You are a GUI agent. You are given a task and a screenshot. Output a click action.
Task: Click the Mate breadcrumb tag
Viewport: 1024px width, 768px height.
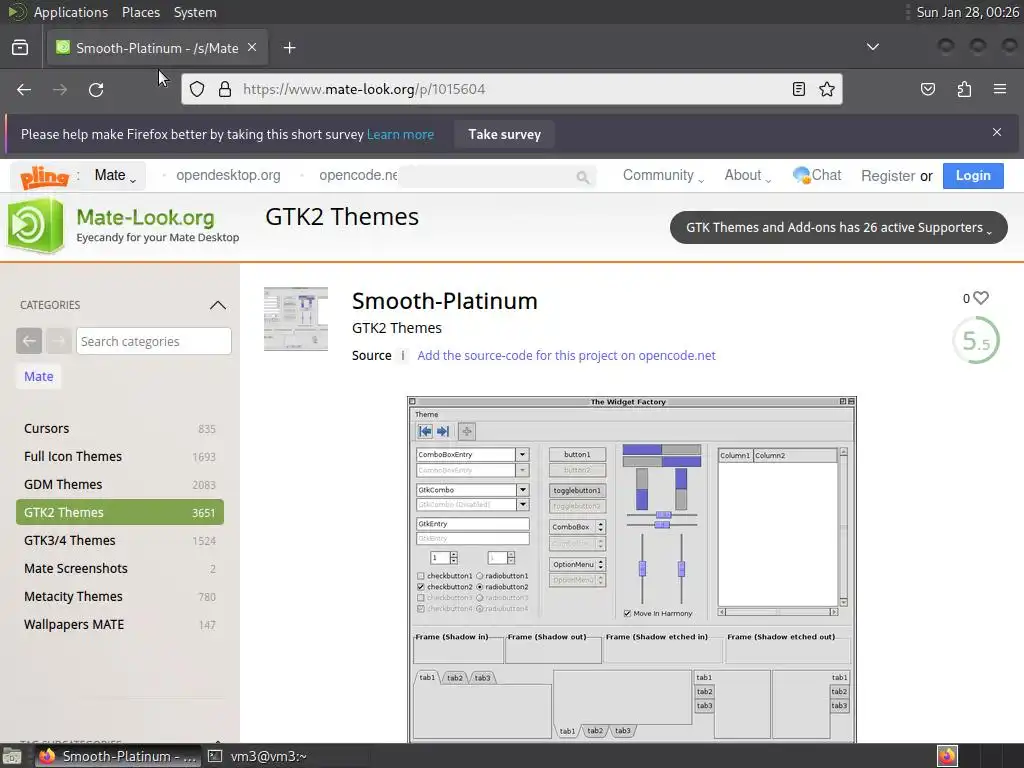39,376
